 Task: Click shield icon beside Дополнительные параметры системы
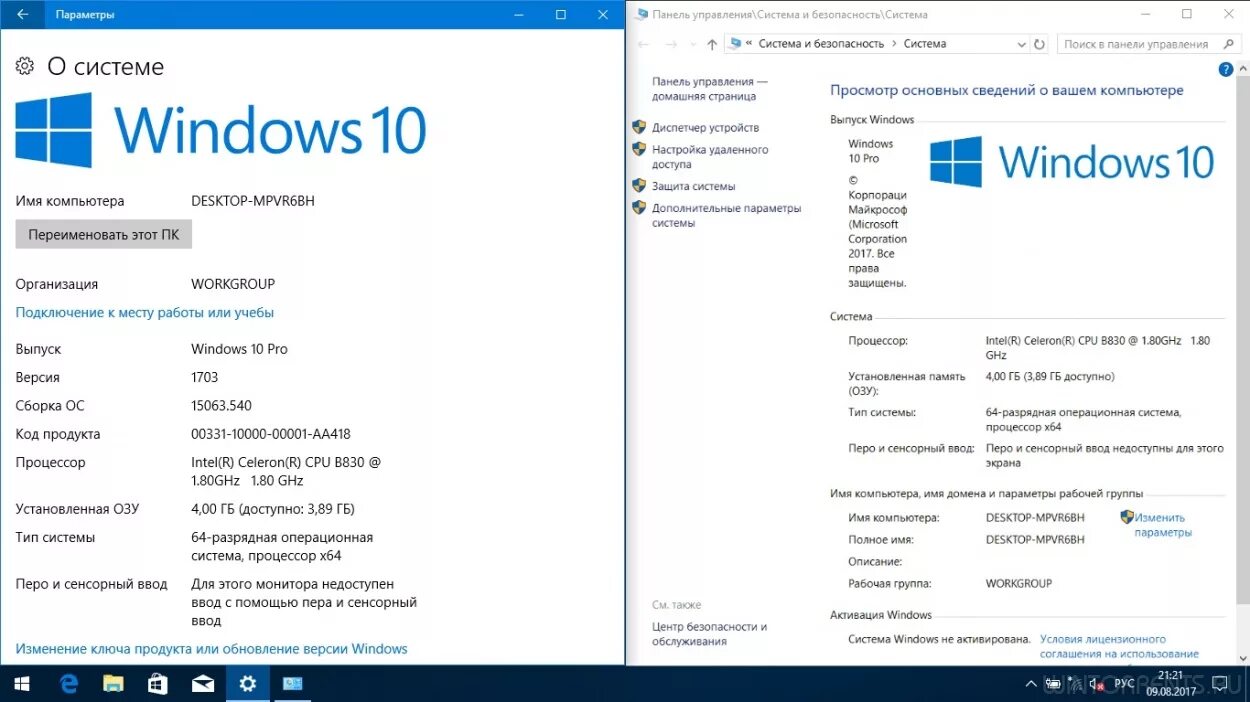coord(639,207)
